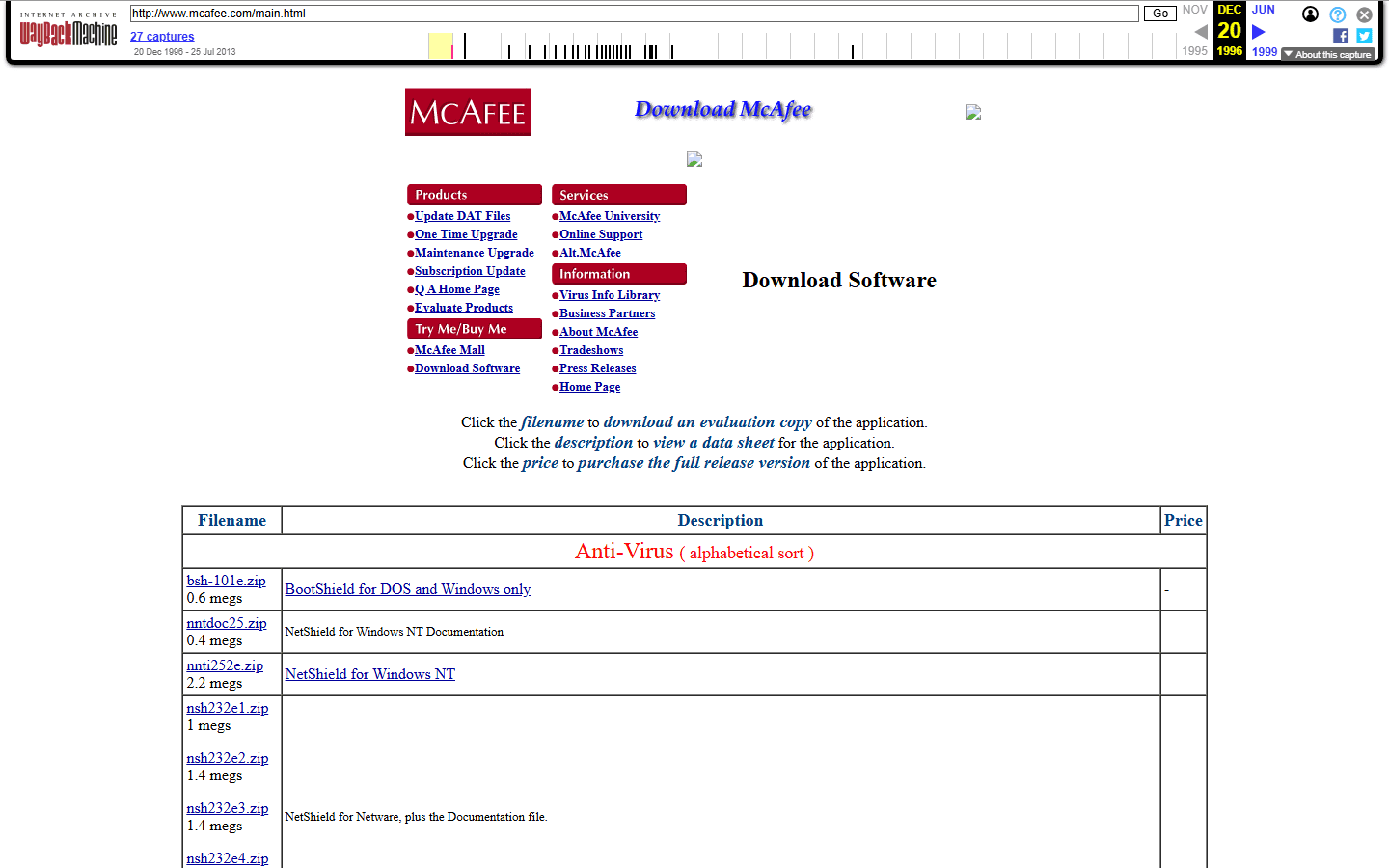Share capture on Twitter

[1364, 36]
